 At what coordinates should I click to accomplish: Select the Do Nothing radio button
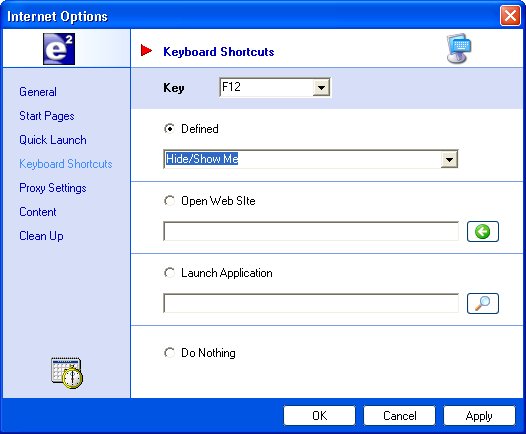(169, 353)
